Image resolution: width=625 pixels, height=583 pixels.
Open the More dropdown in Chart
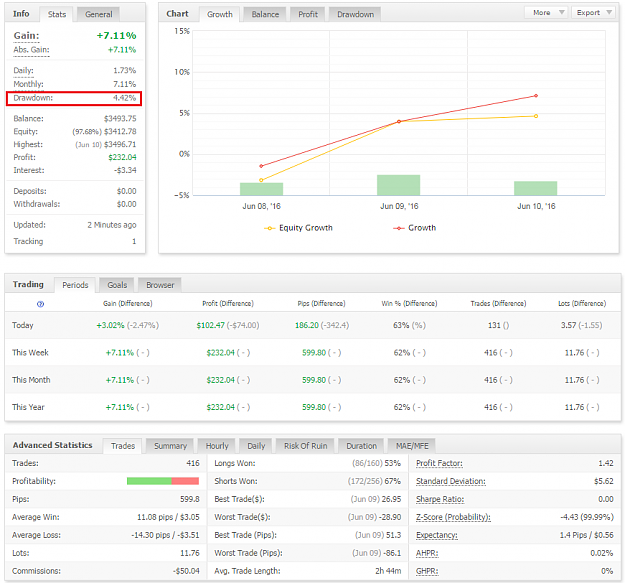[548, 13]
